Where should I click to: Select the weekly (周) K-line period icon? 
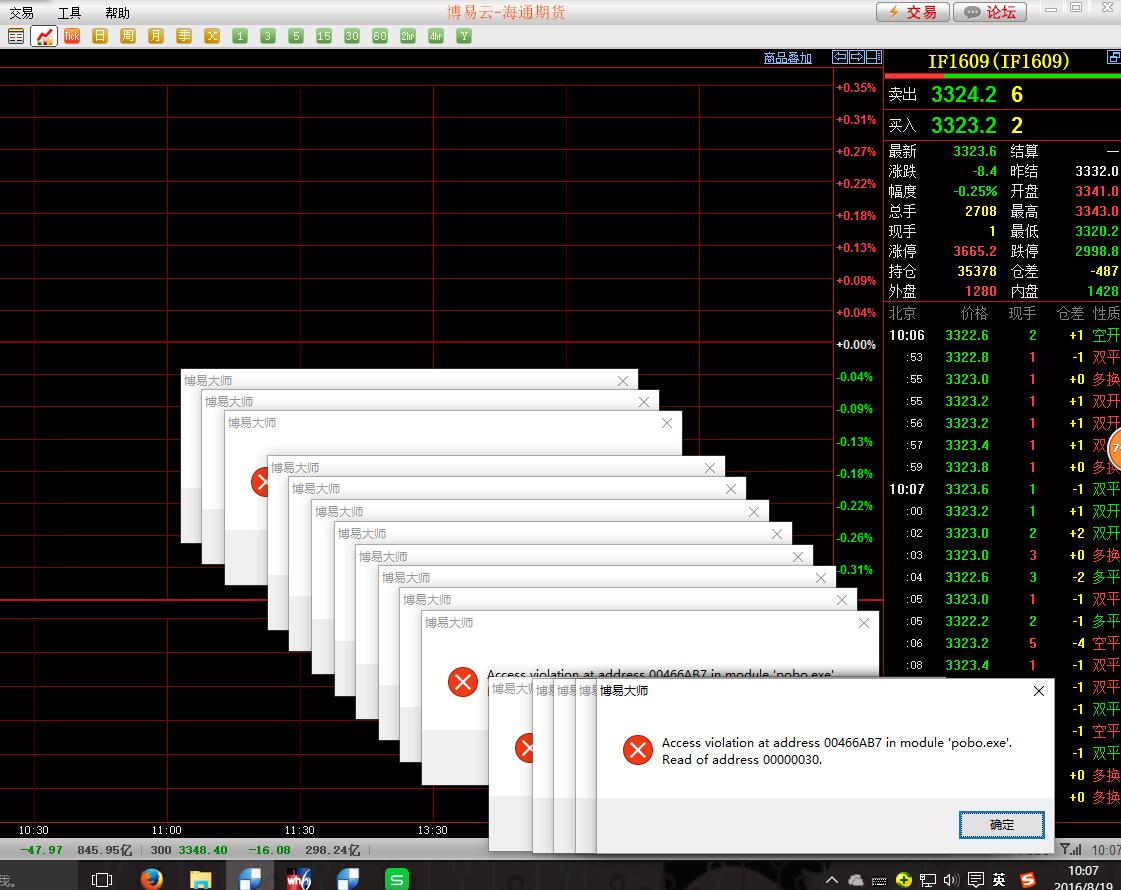(x=128, y=36)
